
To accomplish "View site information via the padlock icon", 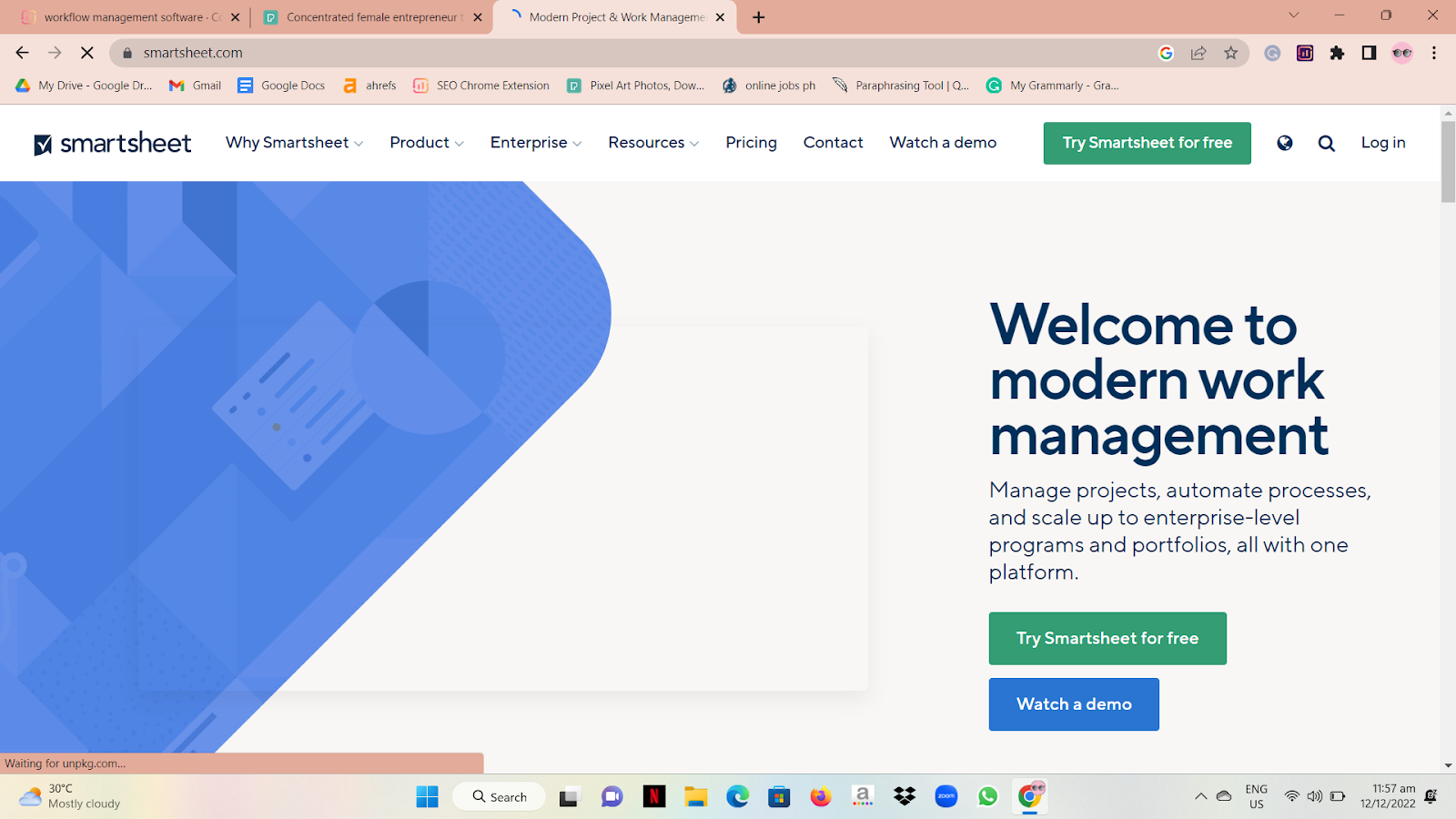I will [127, 53].
